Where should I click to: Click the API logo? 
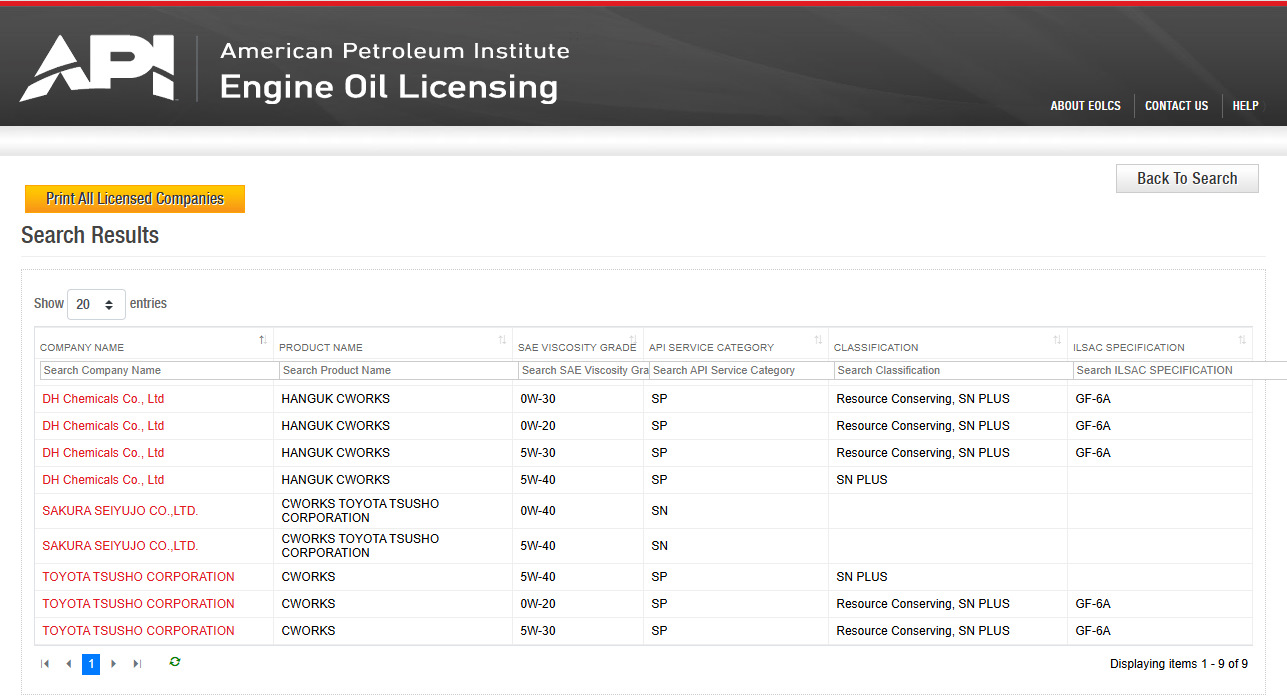pos(98,68)
